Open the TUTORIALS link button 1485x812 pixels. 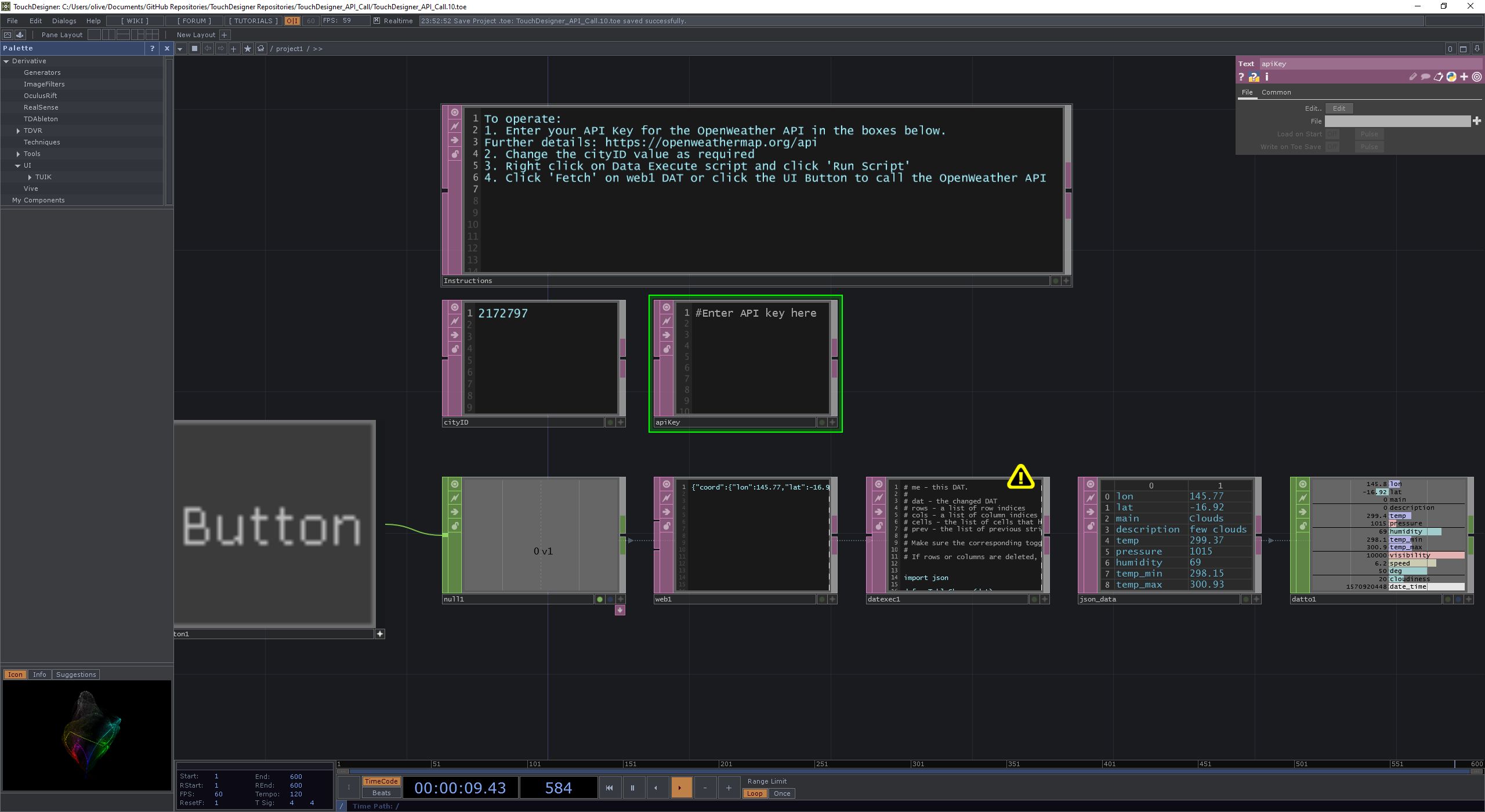(253, 21)
